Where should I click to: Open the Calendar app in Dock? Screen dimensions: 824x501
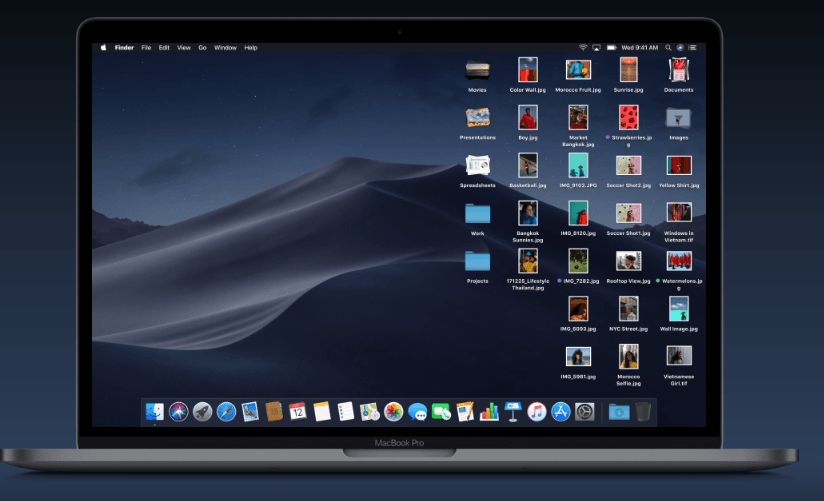[297, 411]
